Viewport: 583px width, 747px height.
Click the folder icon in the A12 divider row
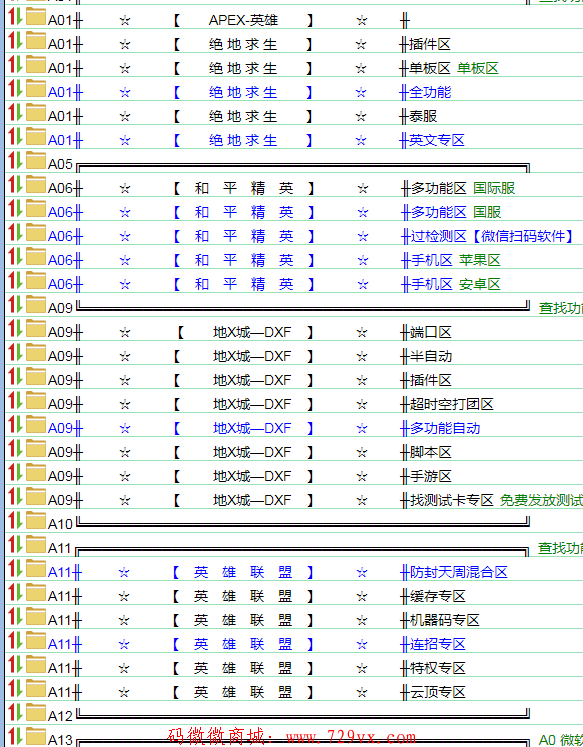tap(35, 712)
